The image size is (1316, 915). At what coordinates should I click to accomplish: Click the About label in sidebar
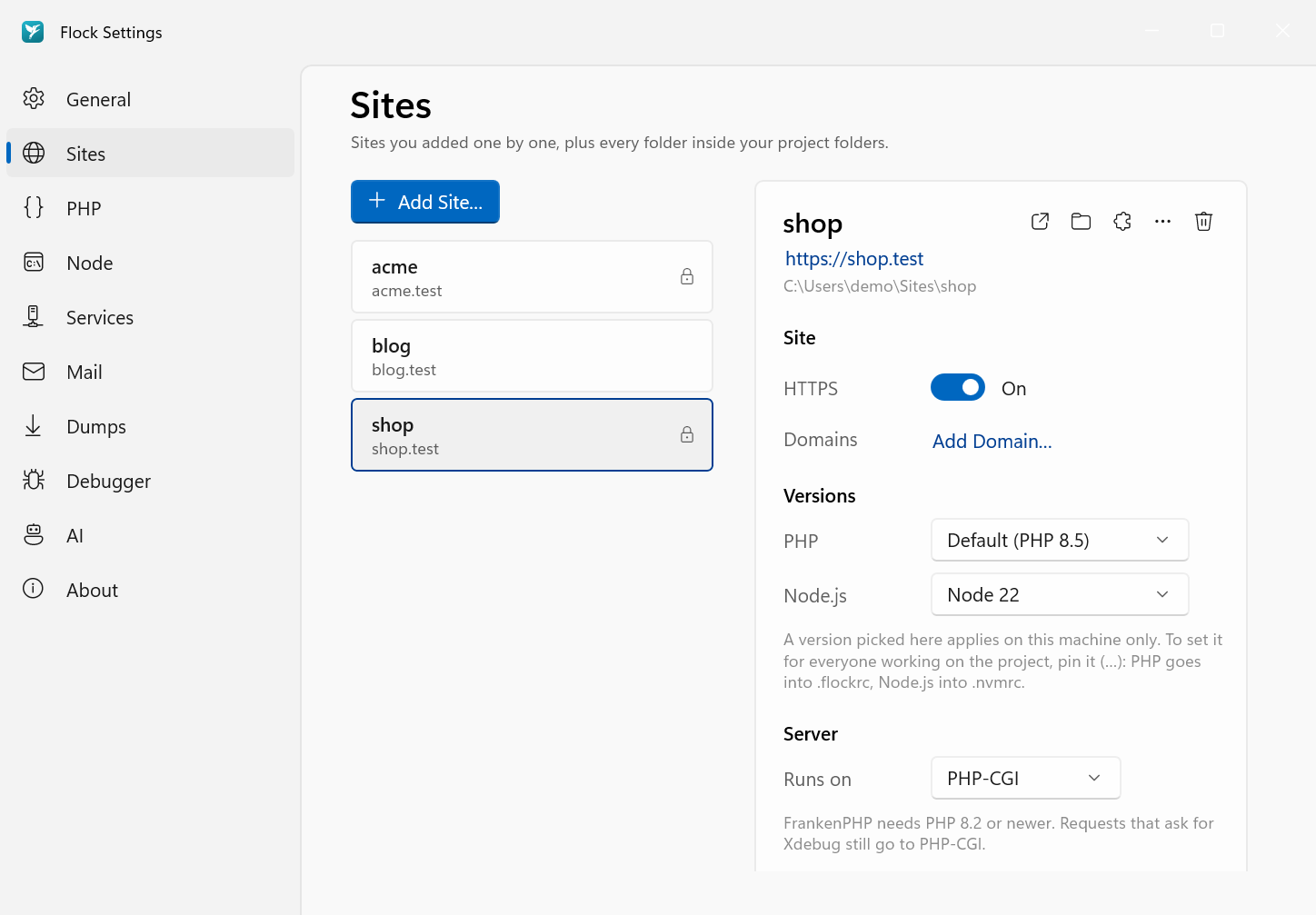pyautogui.click(x=93, y=591)
